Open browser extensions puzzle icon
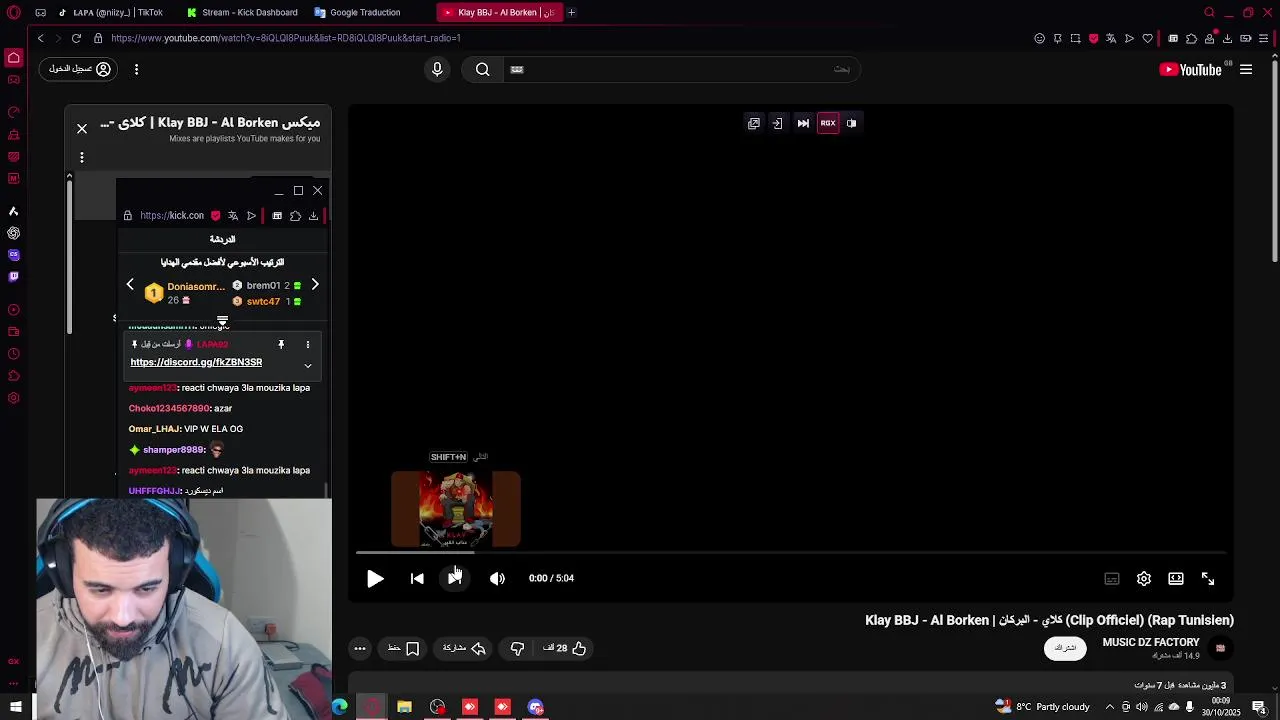This screenshot has height=720, width=1280. [x=1191, y=38]
